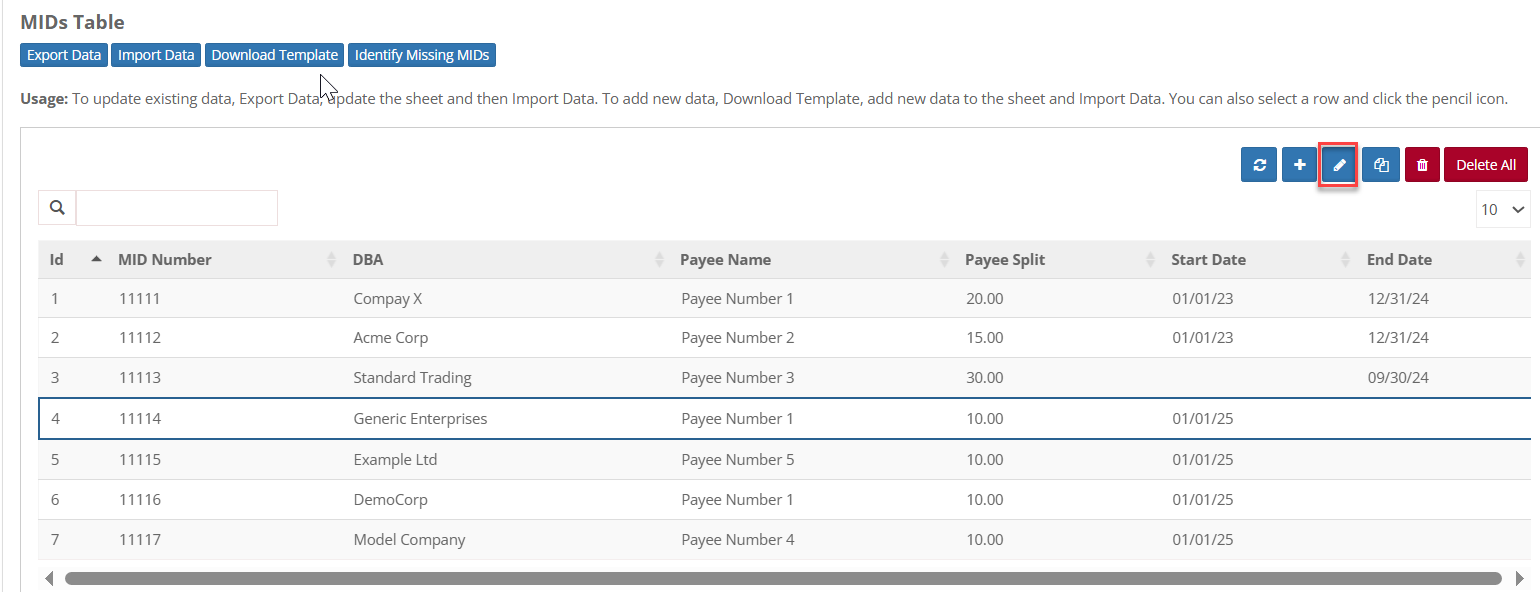Click the refresh table icon
1540x592 pixels.
[x=1259, y=165]
